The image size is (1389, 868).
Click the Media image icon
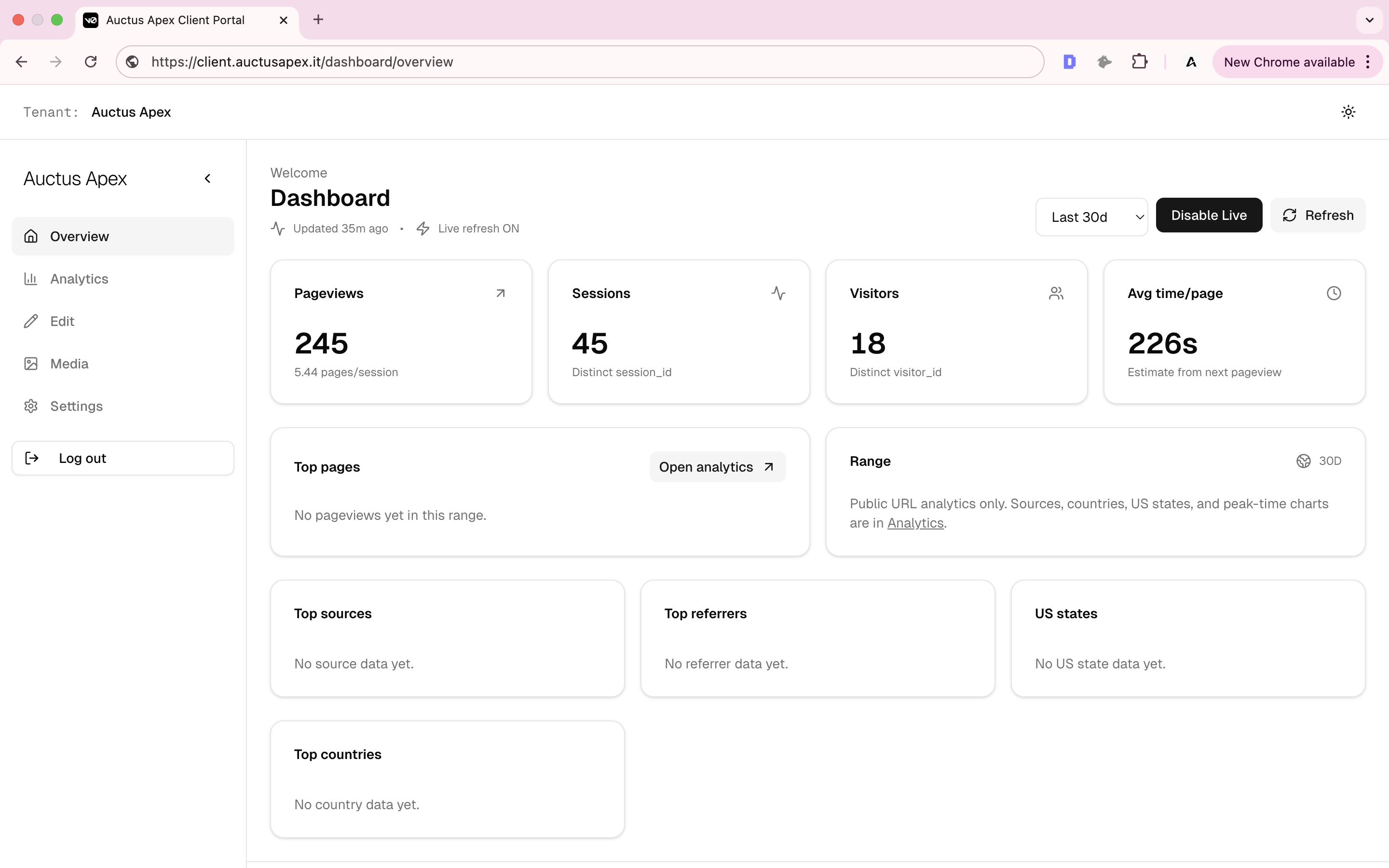(x=31, y=364)
